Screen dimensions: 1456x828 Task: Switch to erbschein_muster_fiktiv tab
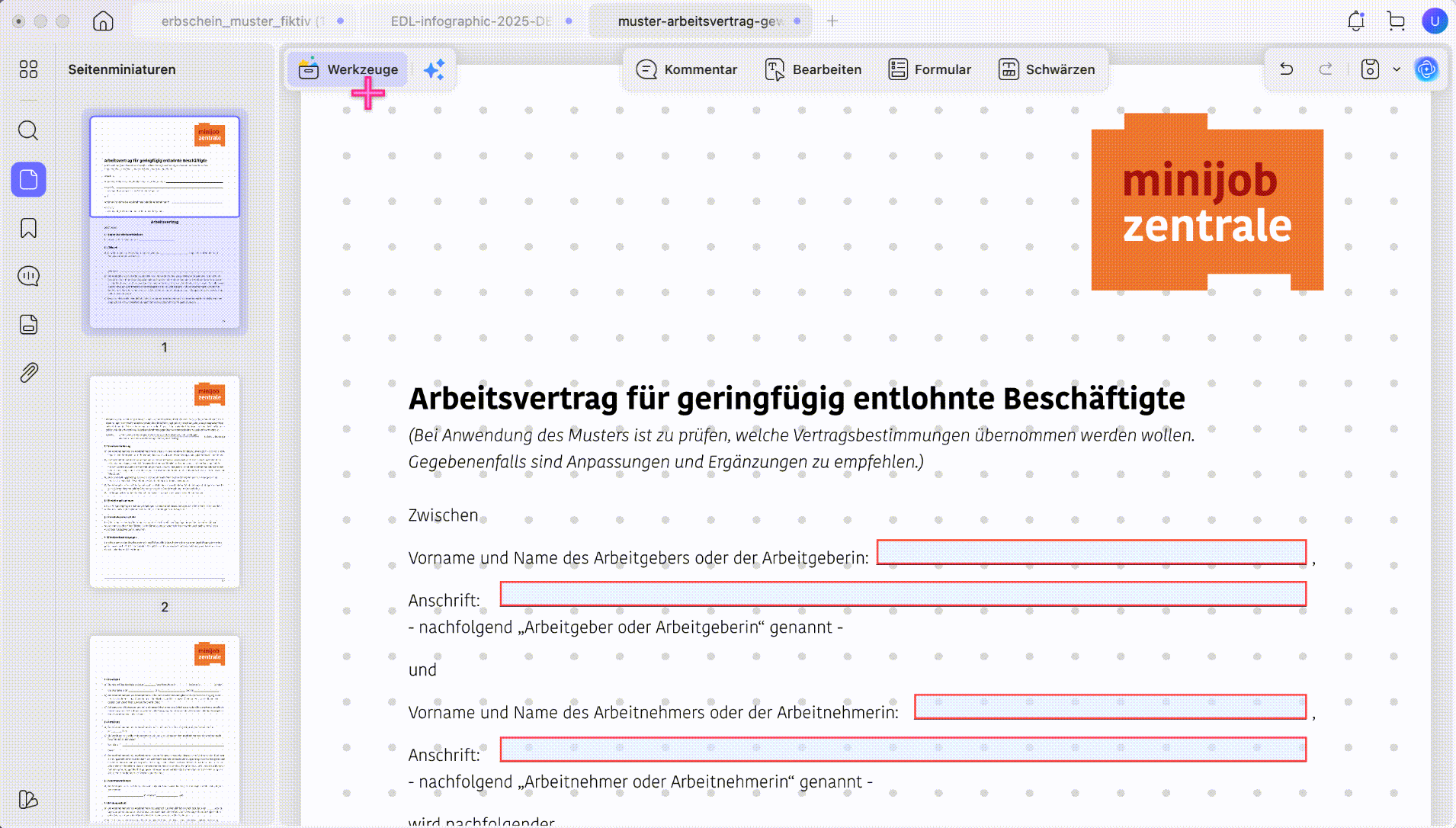(242, 21)
